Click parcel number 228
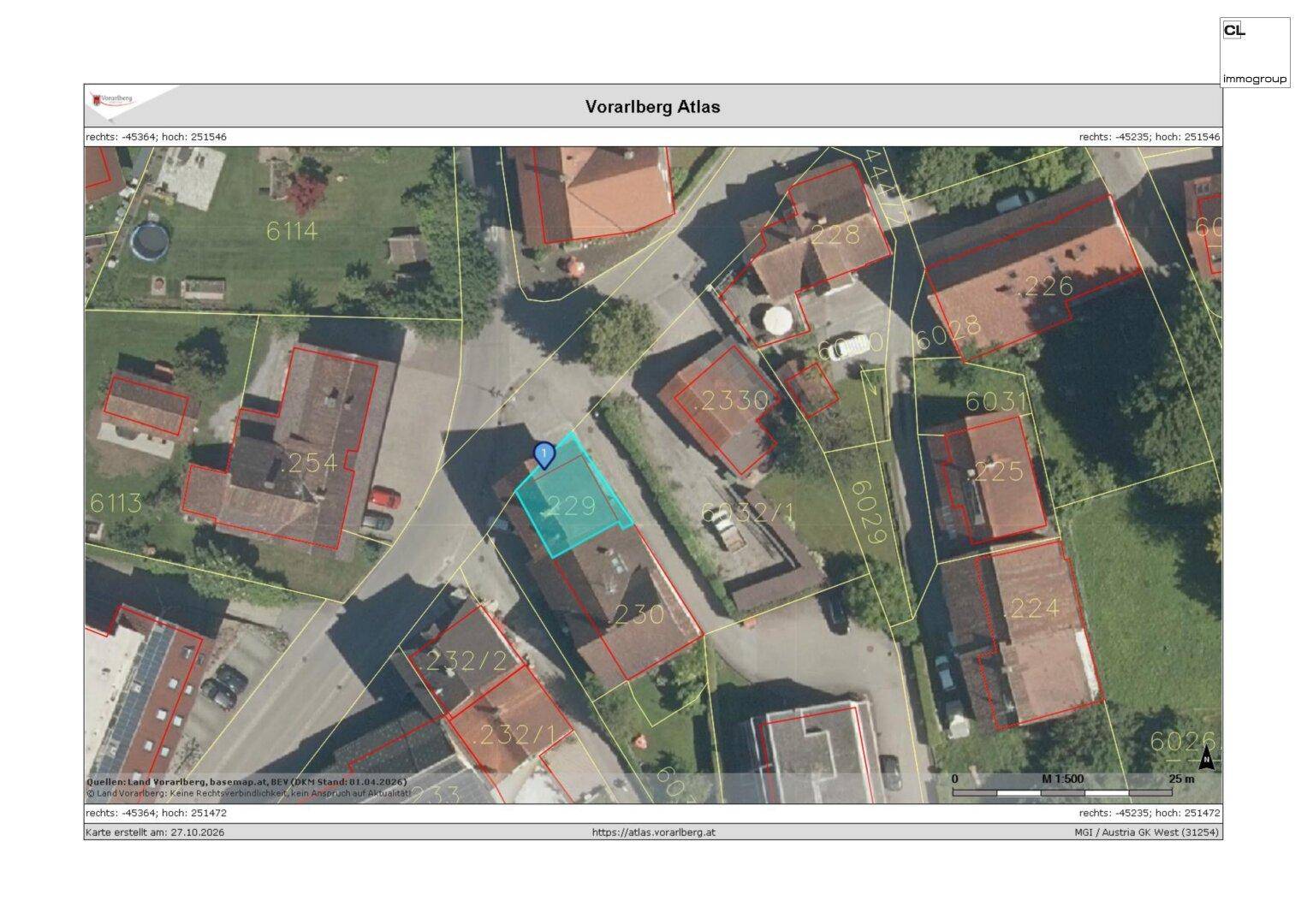 834,233
